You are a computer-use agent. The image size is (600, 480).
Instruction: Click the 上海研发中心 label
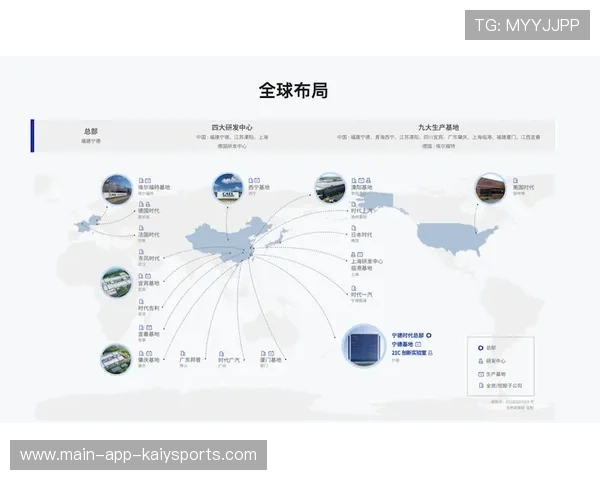coord(367,261)
